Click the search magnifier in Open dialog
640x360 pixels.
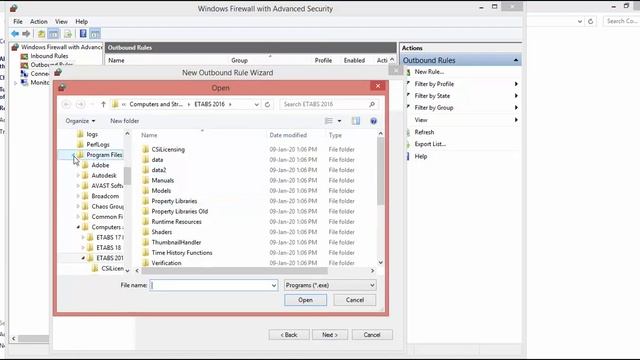(372, 104)
